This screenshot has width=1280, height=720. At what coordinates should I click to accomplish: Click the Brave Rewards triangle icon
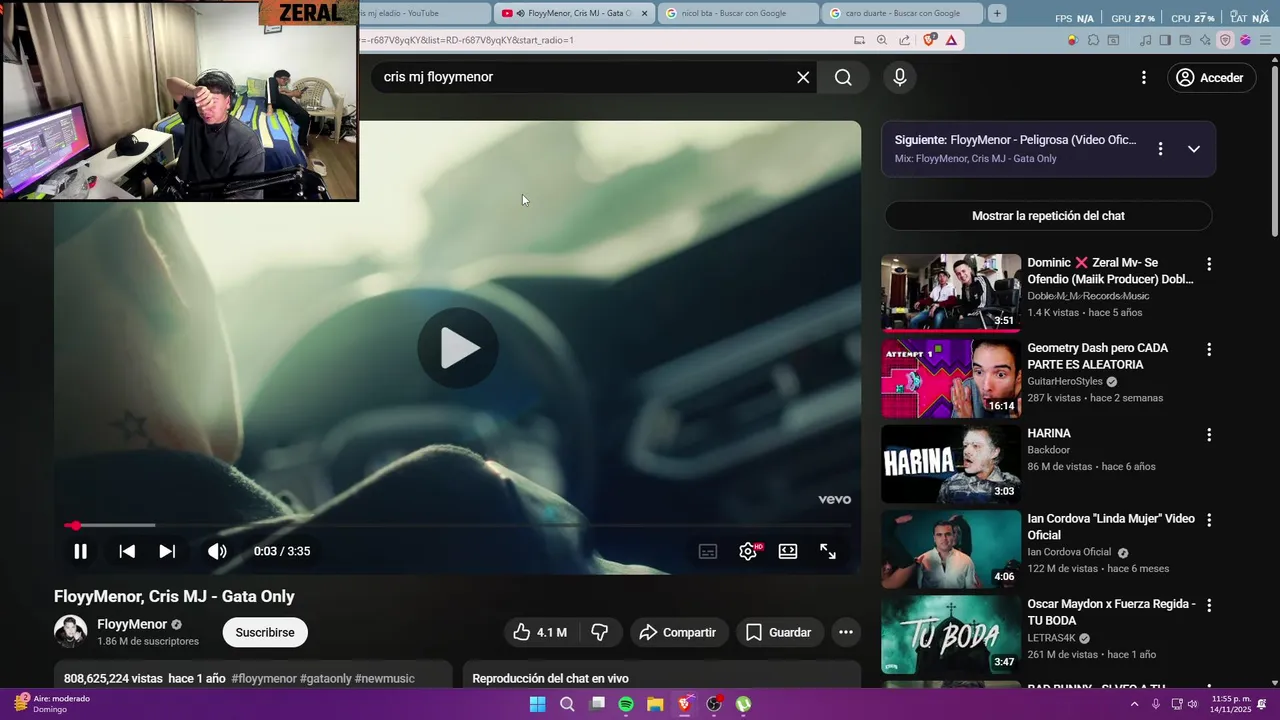click(951, 40)
